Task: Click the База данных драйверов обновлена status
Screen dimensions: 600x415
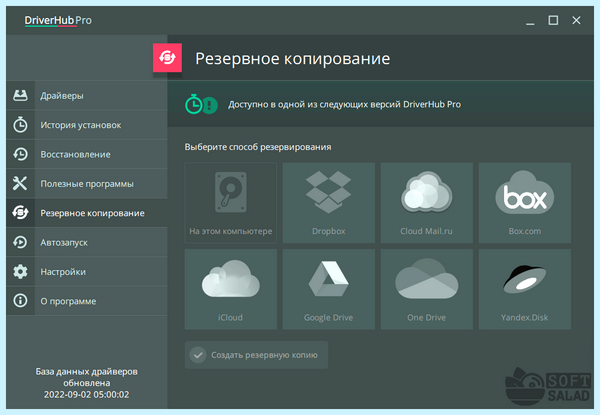Action: (x=86, y=377)
